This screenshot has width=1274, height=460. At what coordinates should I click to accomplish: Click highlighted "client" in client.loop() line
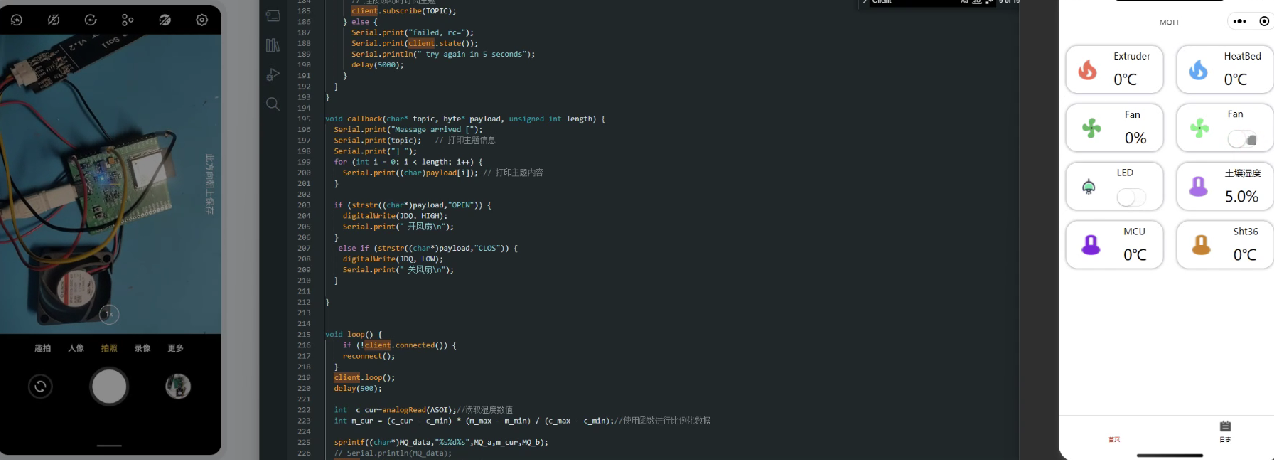346,377
